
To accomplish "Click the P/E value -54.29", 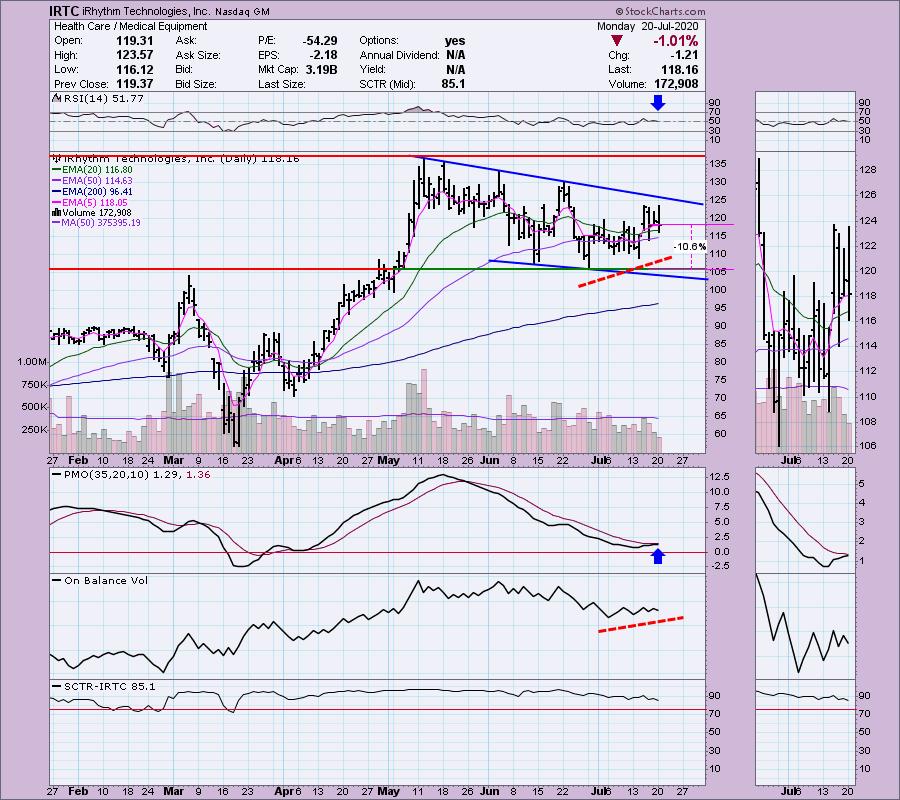I will click(x=320, y=41).
